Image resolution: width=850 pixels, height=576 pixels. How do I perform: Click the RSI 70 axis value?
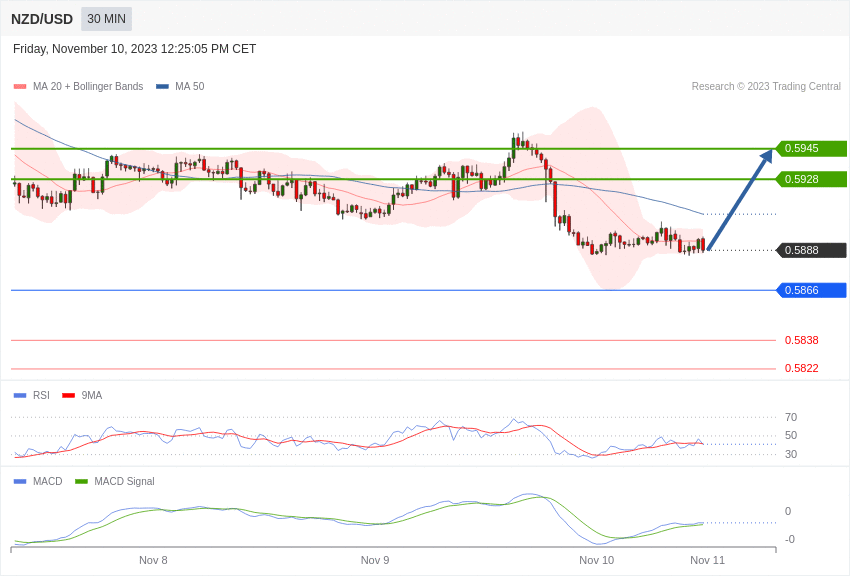[791, 417]
